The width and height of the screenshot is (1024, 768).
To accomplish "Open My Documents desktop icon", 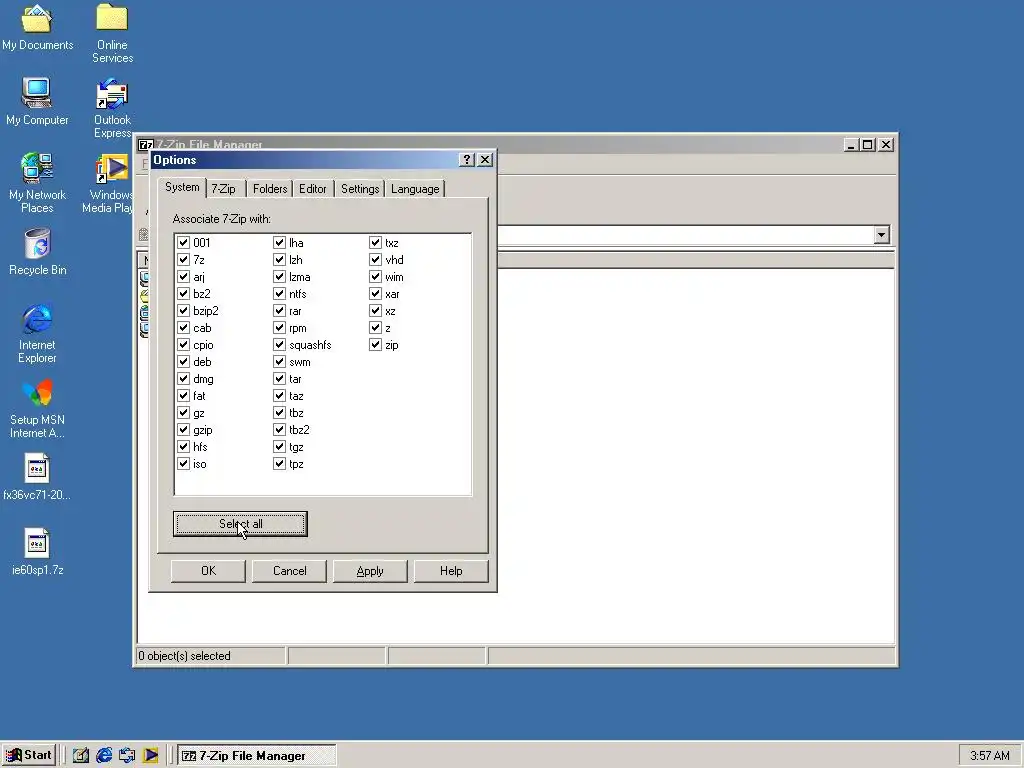I will 37,27.
